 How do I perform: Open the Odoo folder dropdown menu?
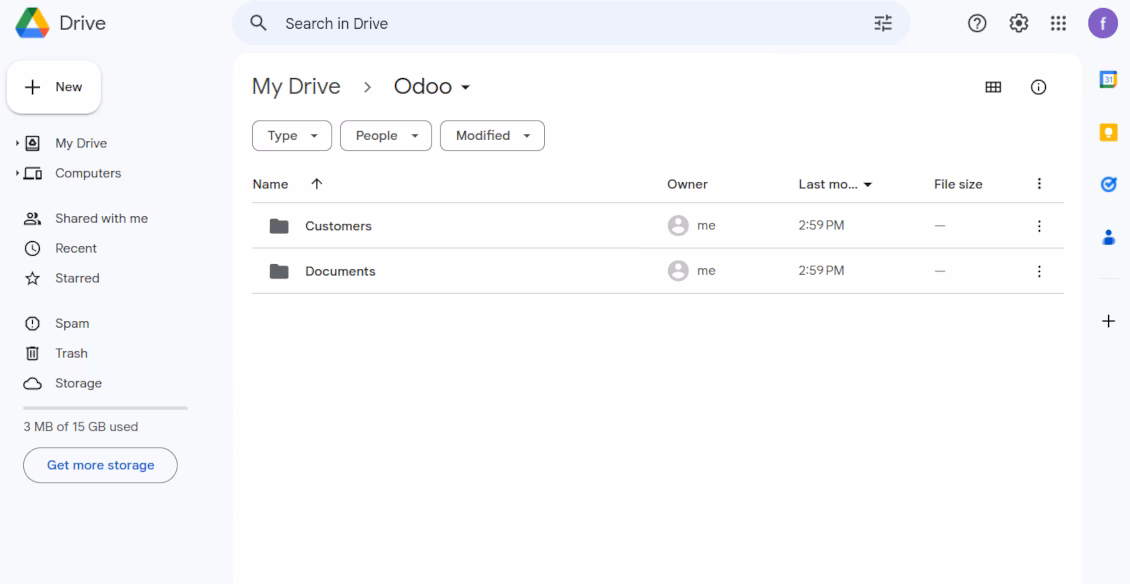(x=466, y=87)
